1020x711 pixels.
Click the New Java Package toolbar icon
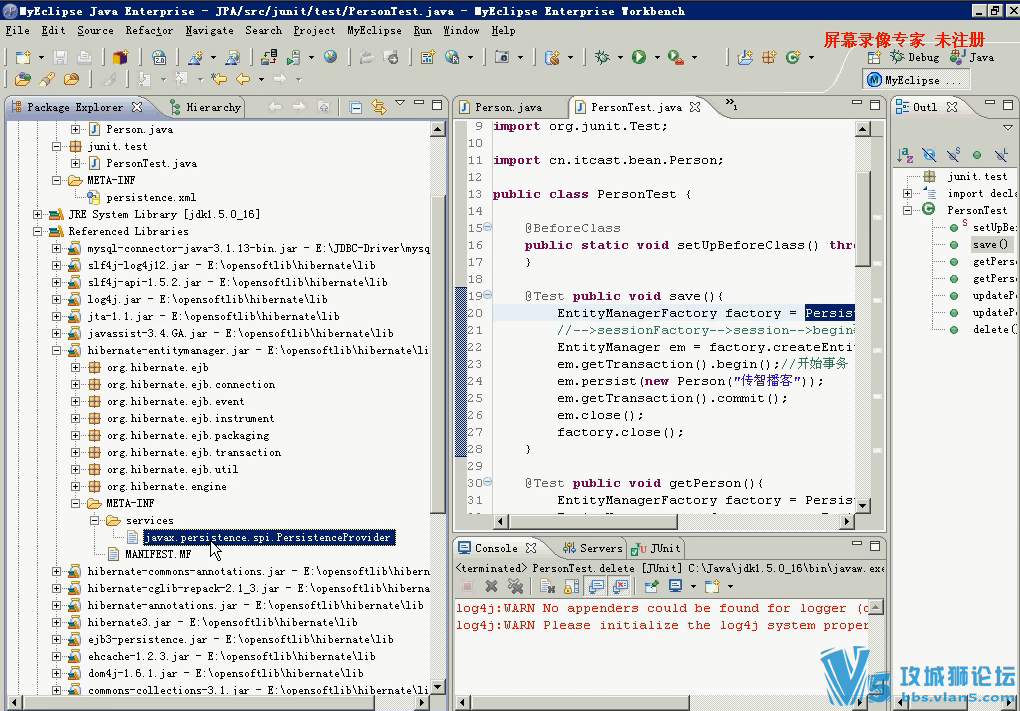tap(769, 57)
